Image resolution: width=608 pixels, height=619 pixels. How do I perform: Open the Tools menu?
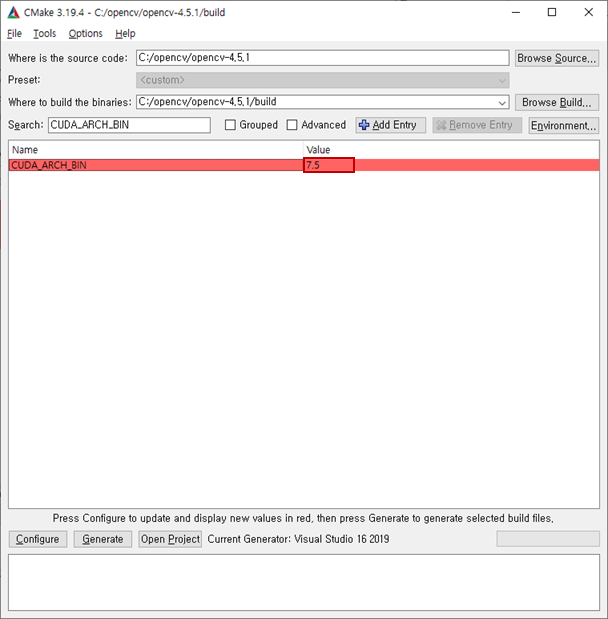point(45,34)
